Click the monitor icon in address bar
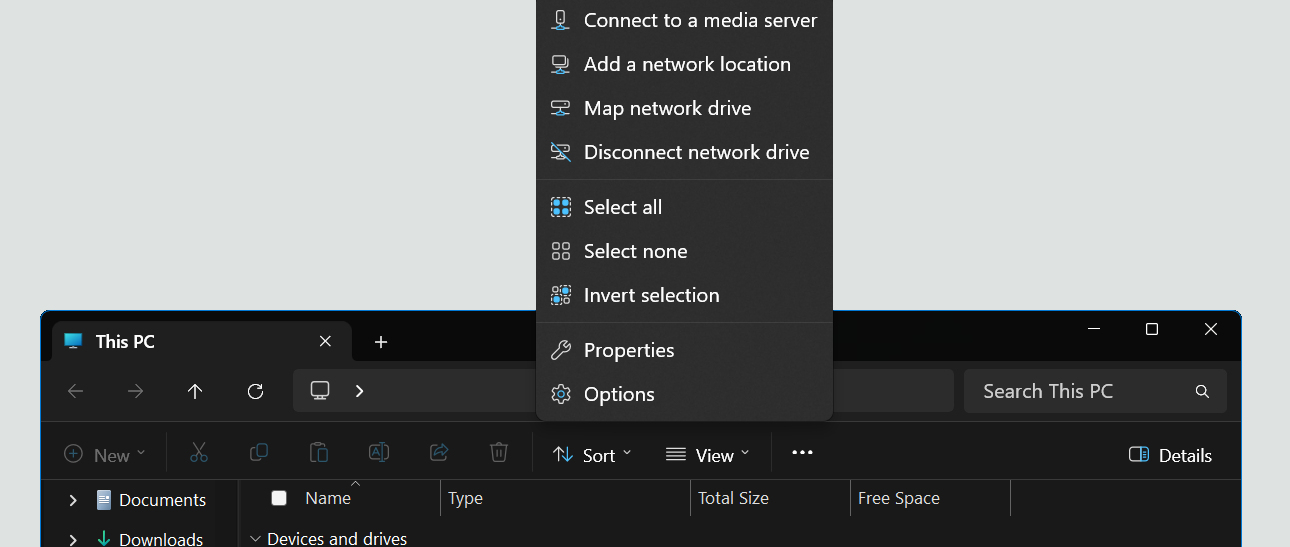 coord(320,391)
